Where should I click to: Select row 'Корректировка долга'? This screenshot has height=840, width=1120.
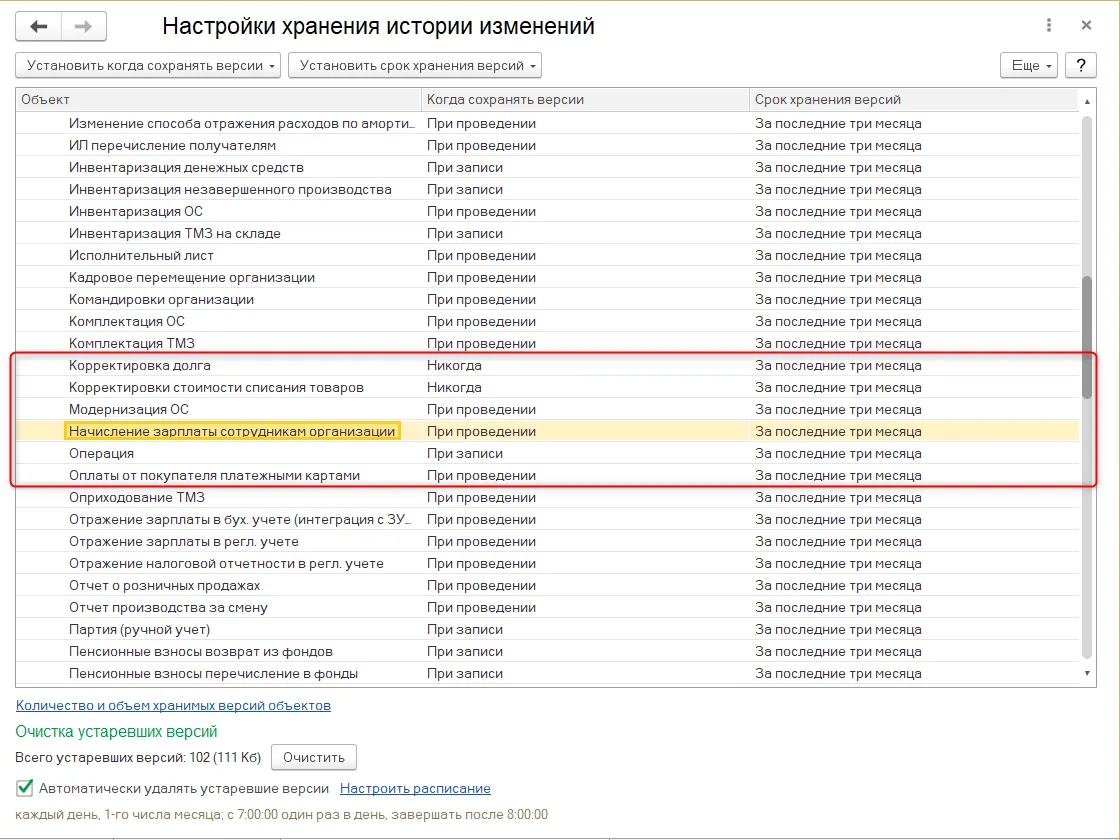547,366
